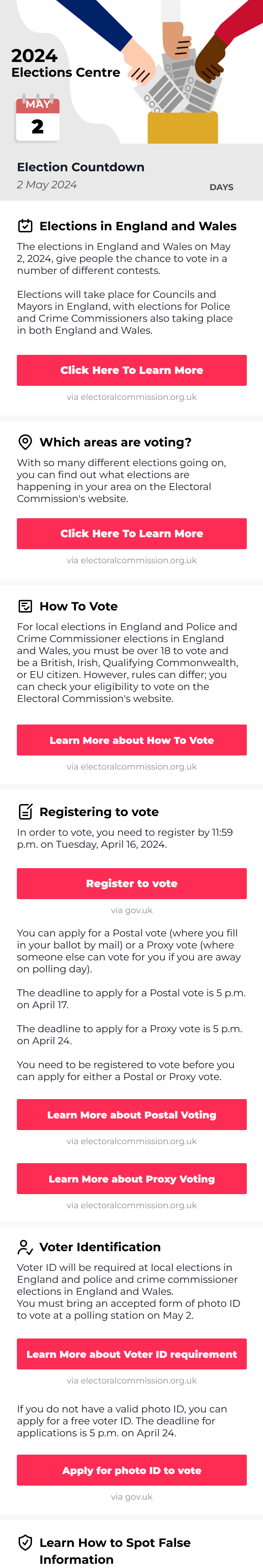Click via gov.uk link under photo ID button
Viewport: 263px width, 1568px height.
click(x=132, y=1496)
